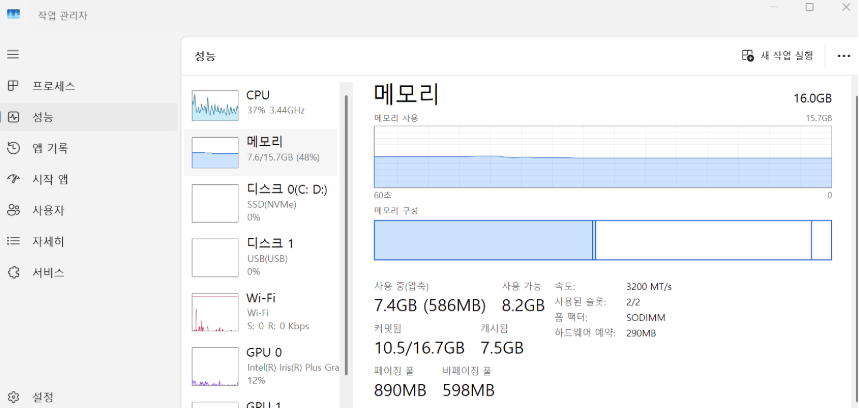Click the resource list scrollbar
This screenshot has width=859, height=408.
346,235
